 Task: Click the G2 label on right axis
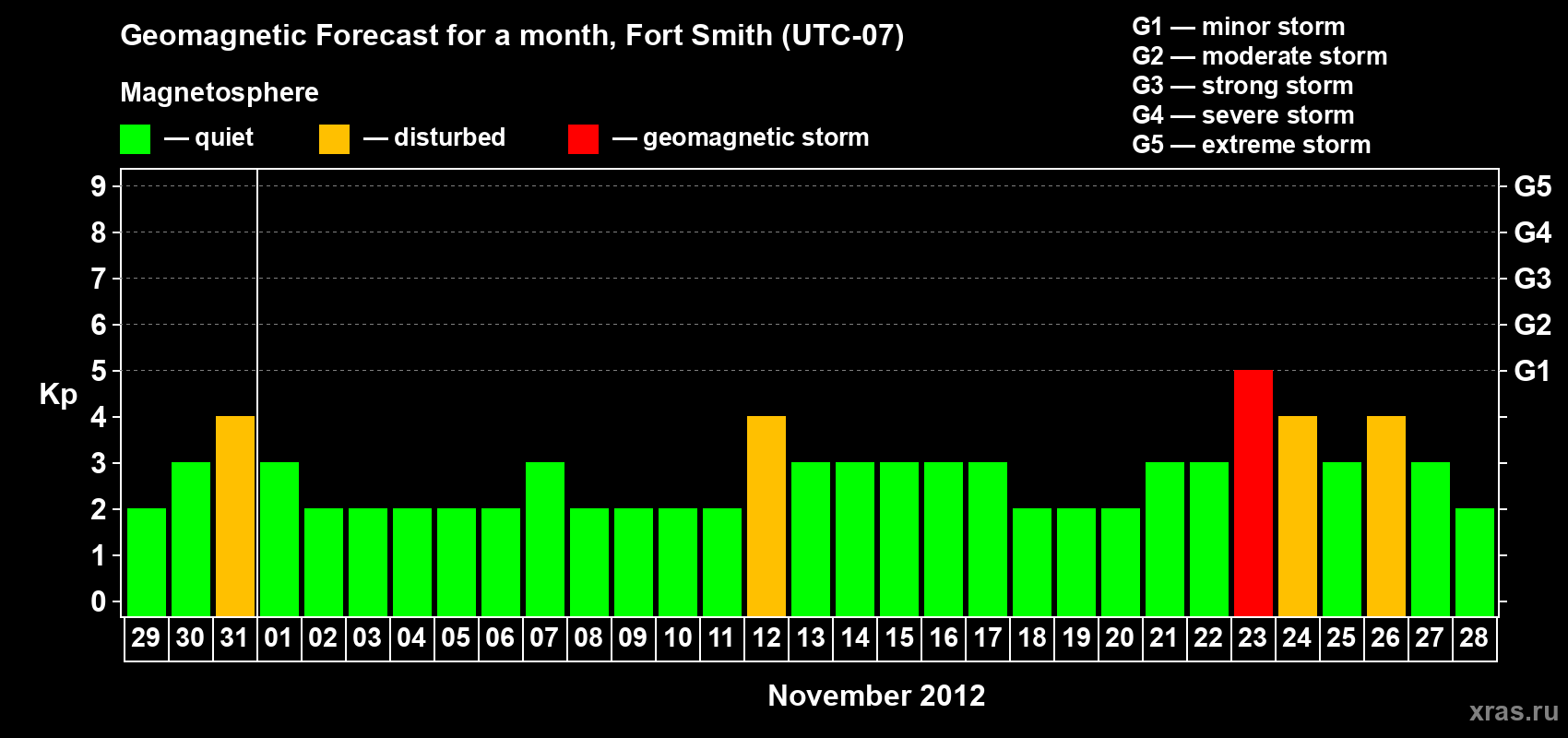[x=1533, y=325]
